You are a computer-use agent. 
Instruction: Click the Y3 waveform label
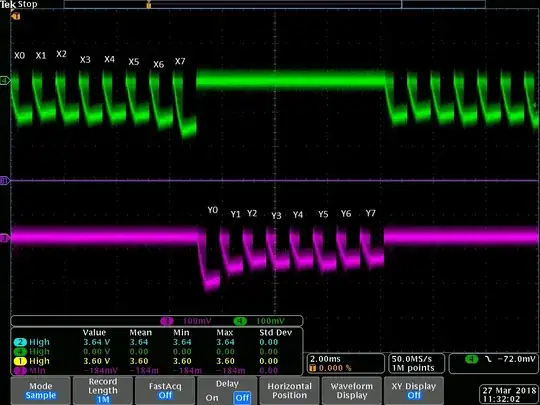pos(276,216)
